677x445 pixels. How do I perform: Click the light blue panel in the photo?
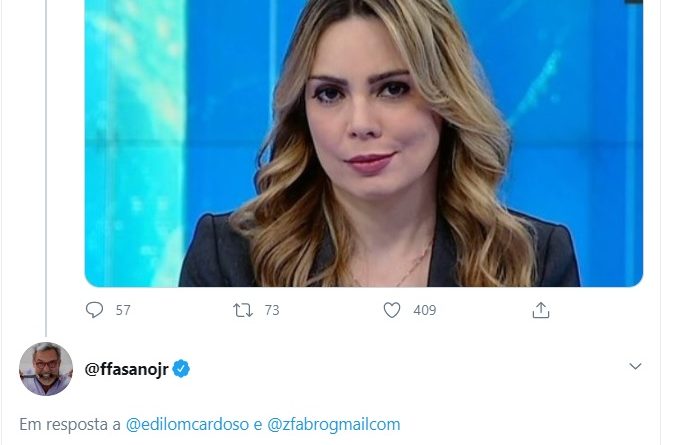pos(135,142)
